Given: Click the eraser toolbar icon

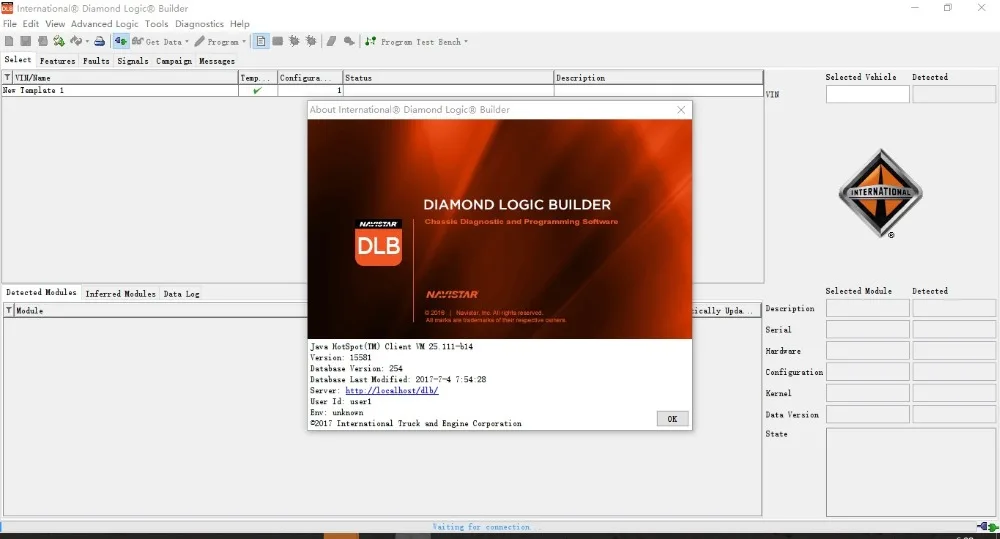Looking at the screenshot, I should 331,41.
